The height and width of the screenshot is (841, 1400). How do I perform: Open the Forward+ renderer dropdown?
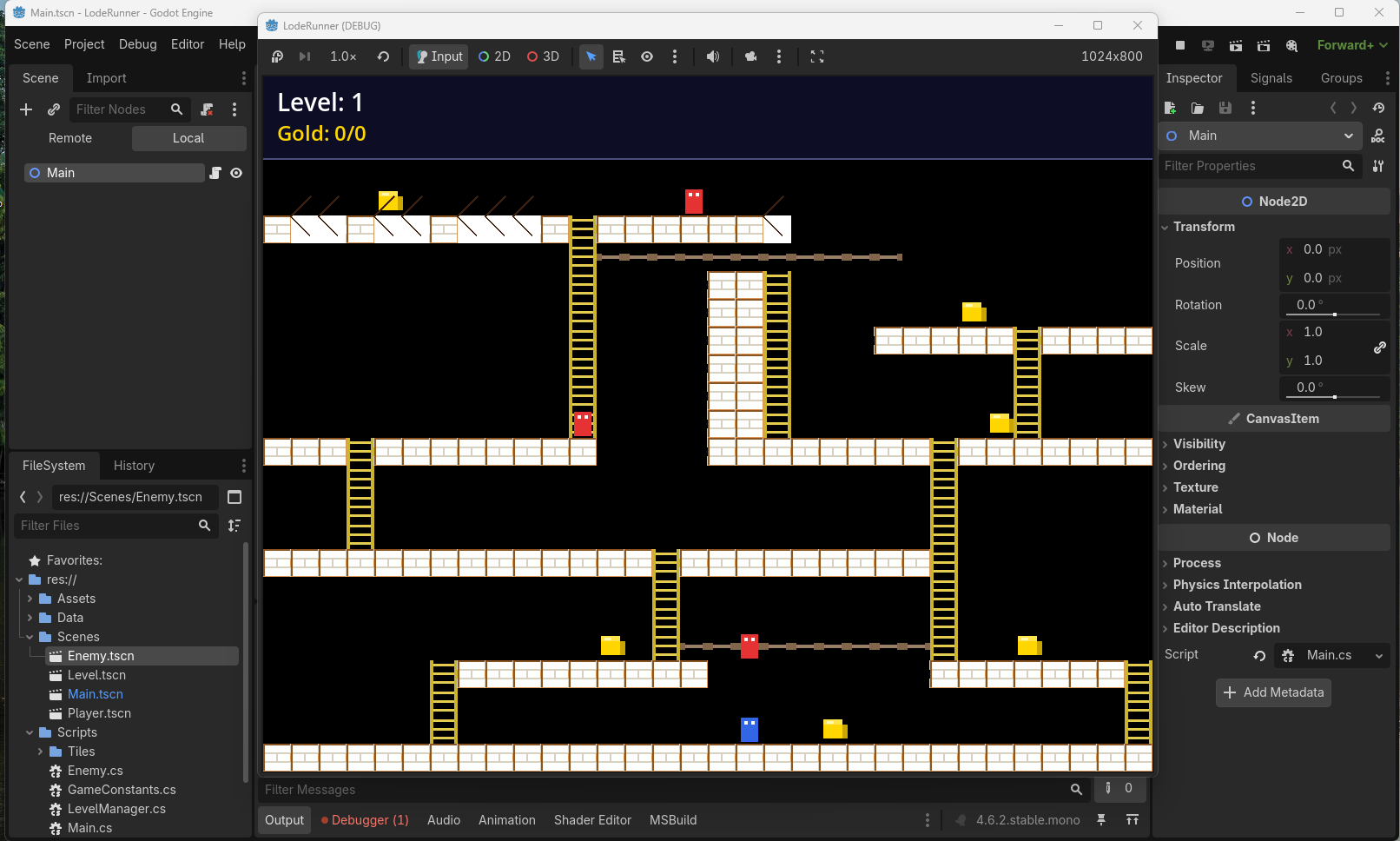coord(1352,45)
